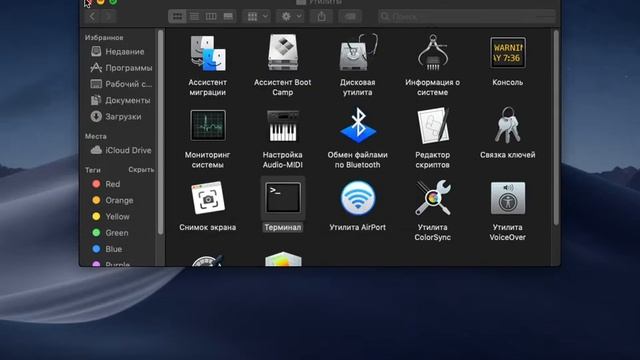Image resolution: width=640 pixels, height=360 pixels.
Task: Open the Ассистент Boot Camp icon
Action: tap(283, 53)
